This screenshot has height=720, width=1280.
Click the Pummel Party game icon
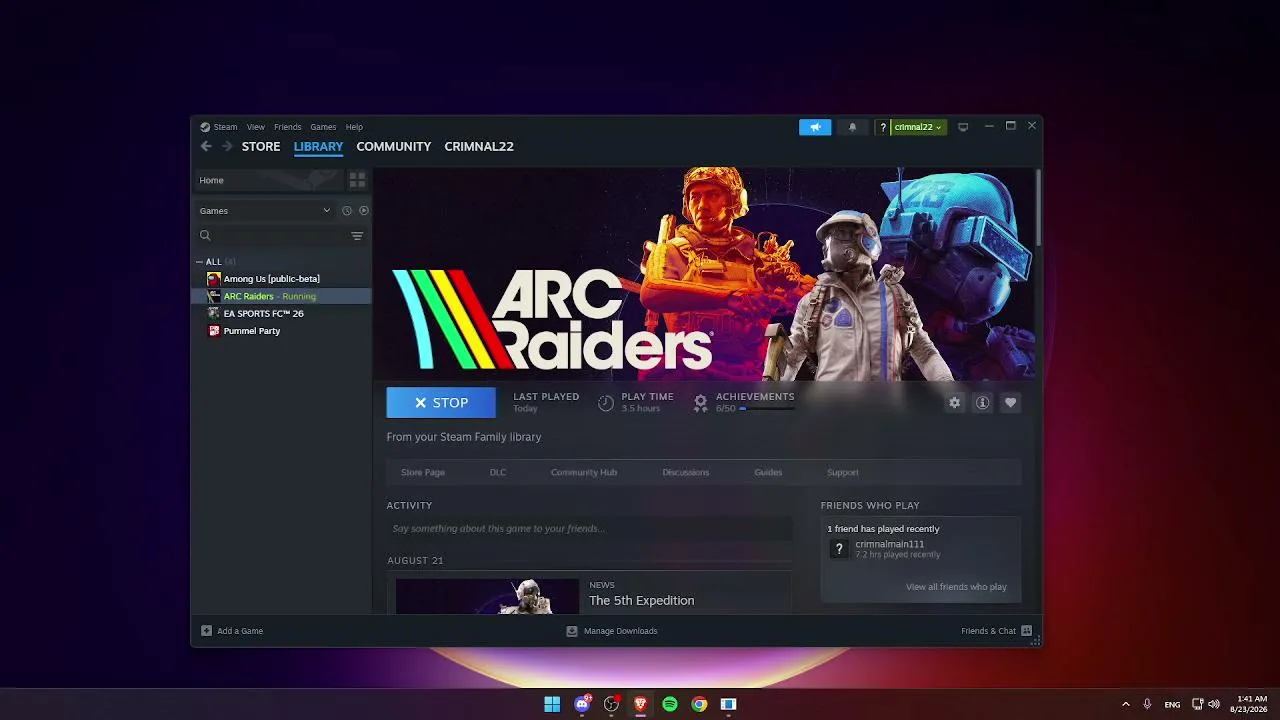tap(213, 331)
